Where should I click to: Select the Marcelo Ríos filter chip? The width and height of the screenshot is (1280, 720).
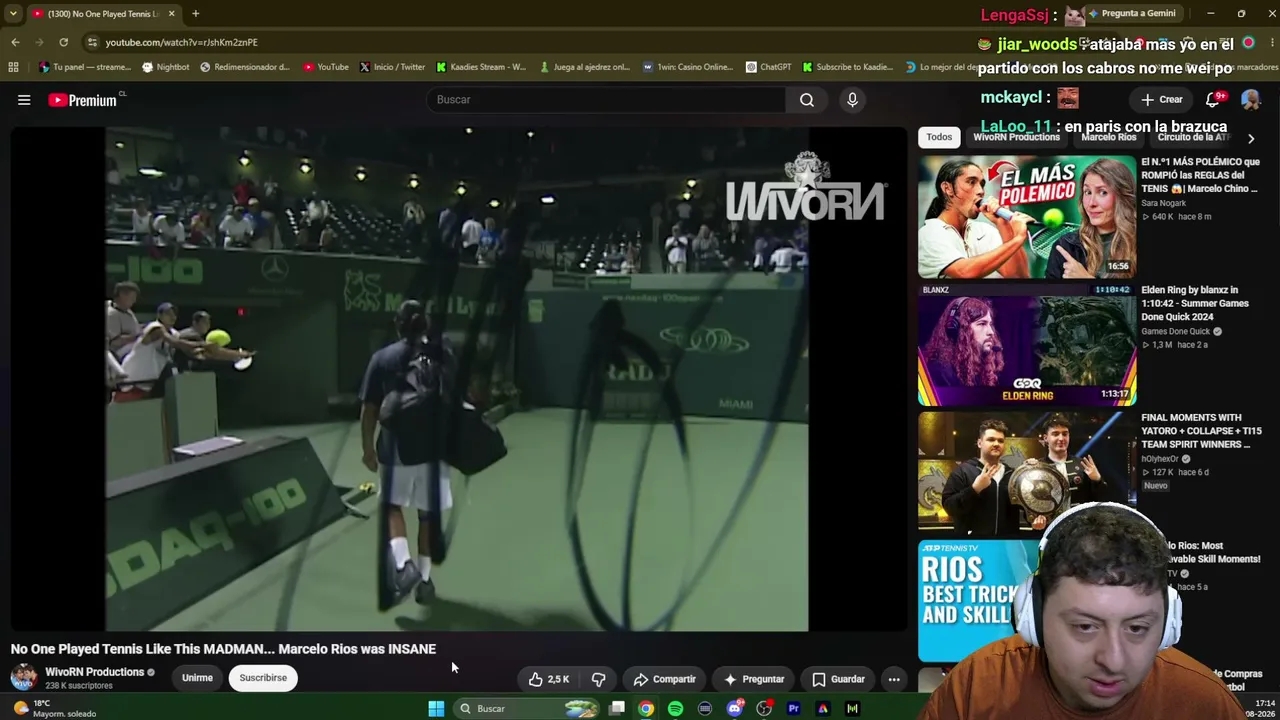tap(1108, 137)
